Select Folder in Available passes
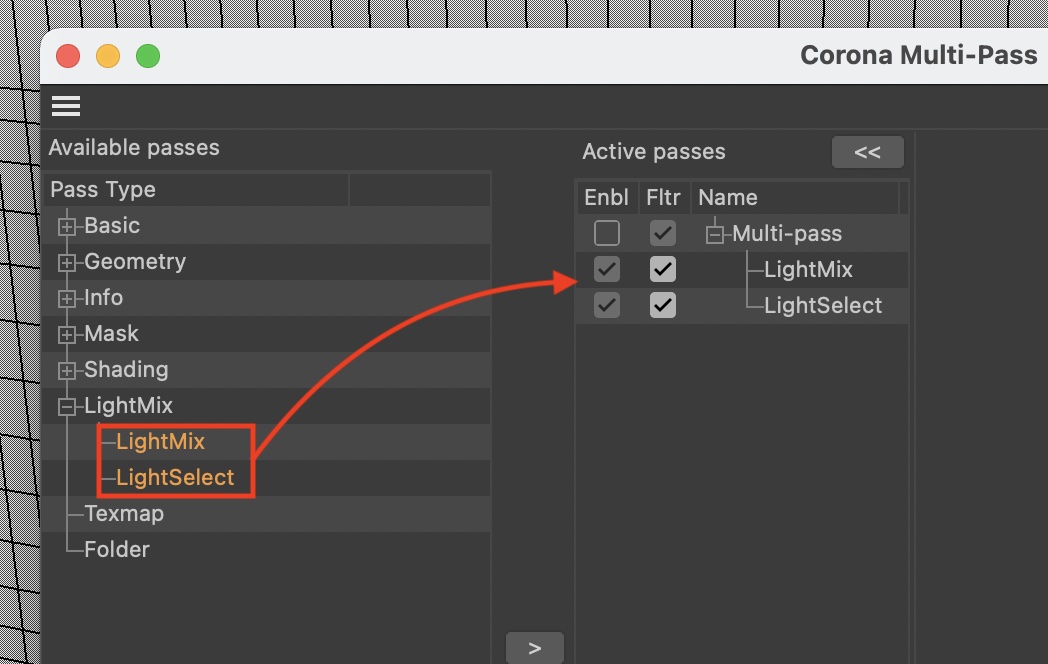The width and height of the screenshot is (1048, 664). click(x=117, y=550)
